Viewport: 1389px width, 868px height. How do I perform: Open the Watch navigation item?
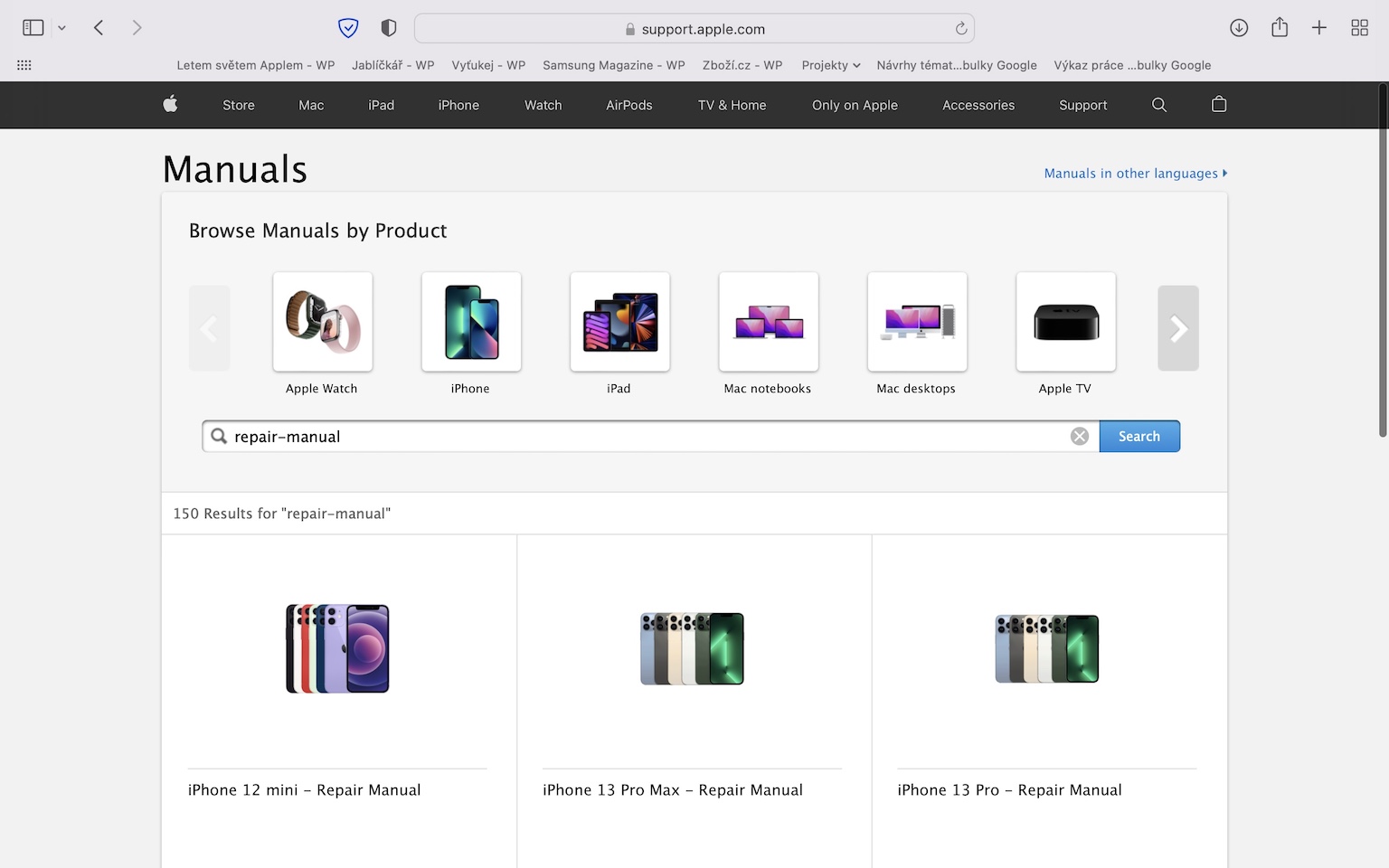[x=543, y=105]
